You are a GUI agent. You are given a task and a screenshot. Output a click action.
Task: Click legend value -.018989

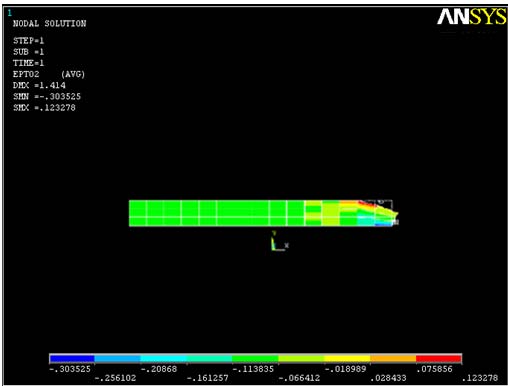(345, 369)
